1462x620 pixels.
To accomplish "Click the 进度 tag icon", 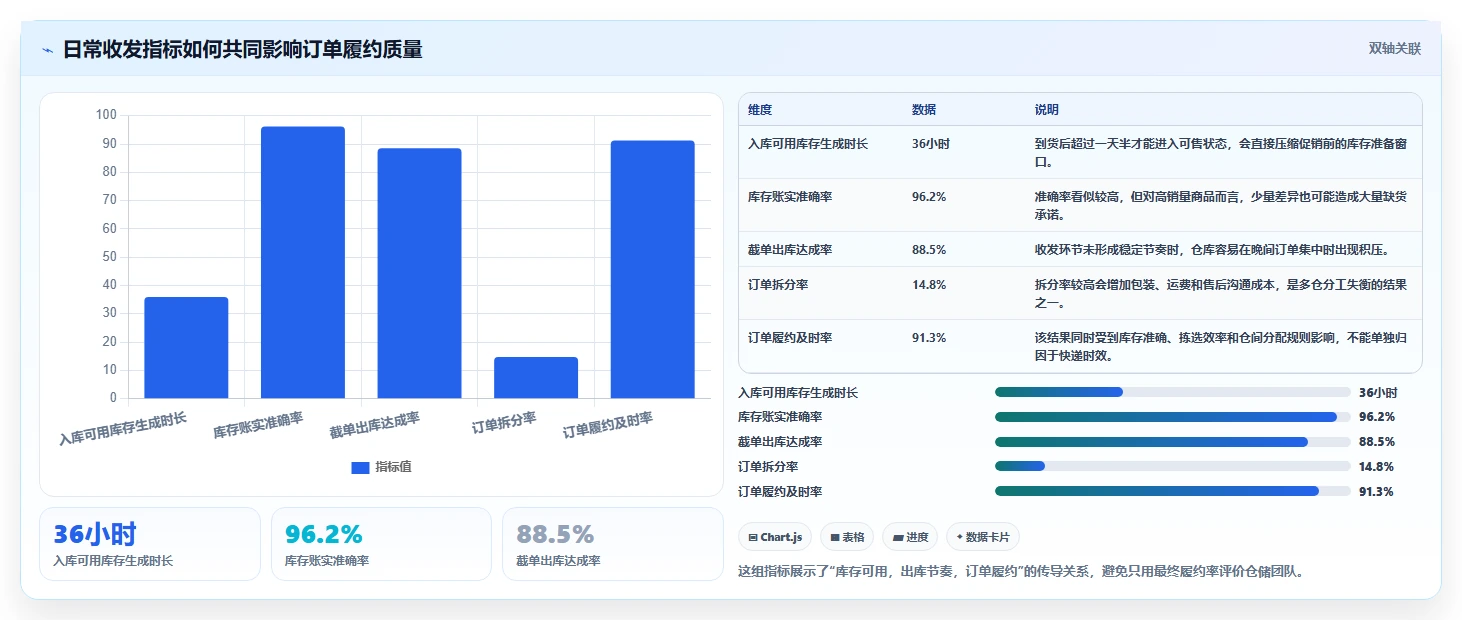I will 897,538.
